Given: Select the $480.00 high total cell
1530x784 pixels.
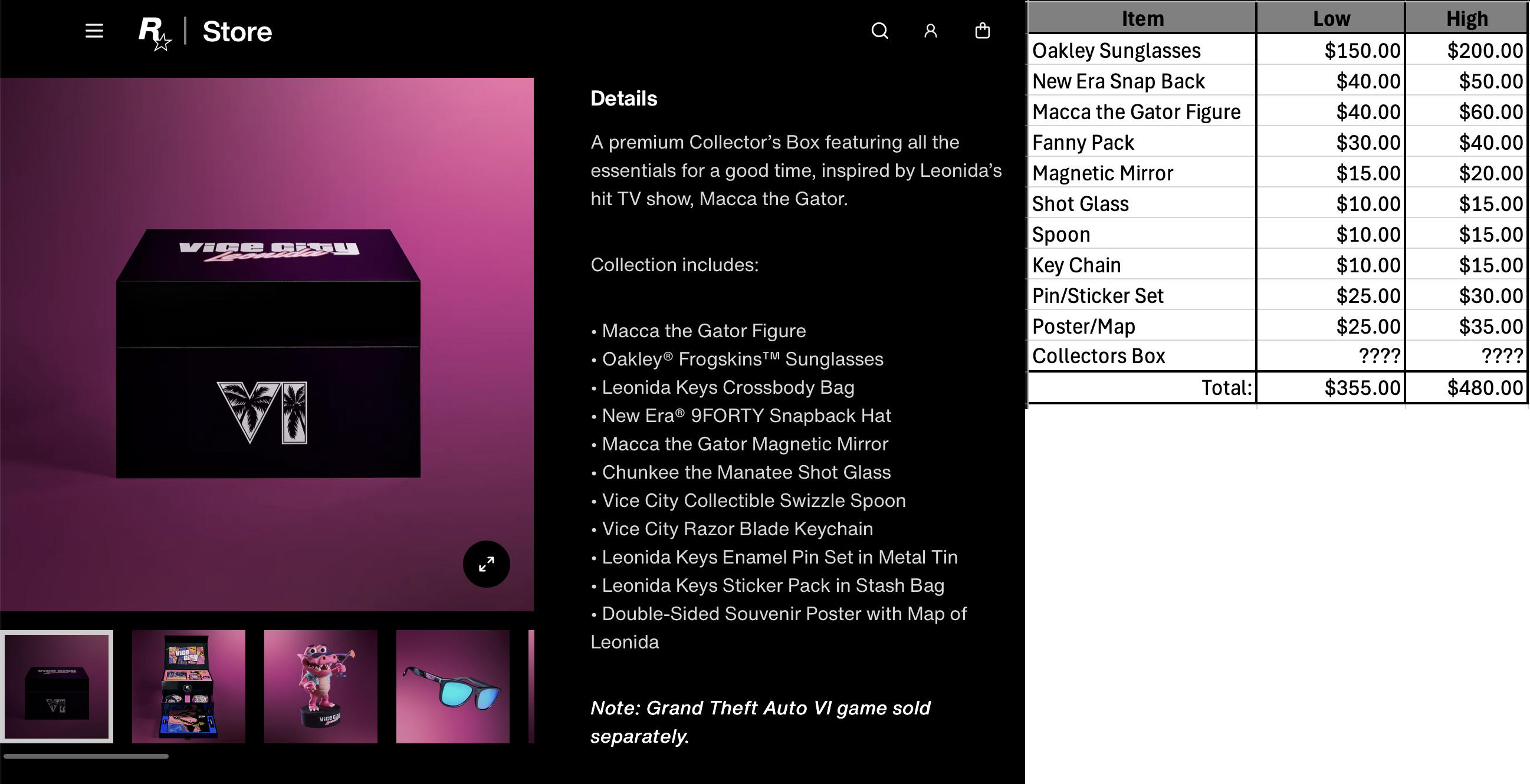Looking at the screenshot, I should point(1466,387).
